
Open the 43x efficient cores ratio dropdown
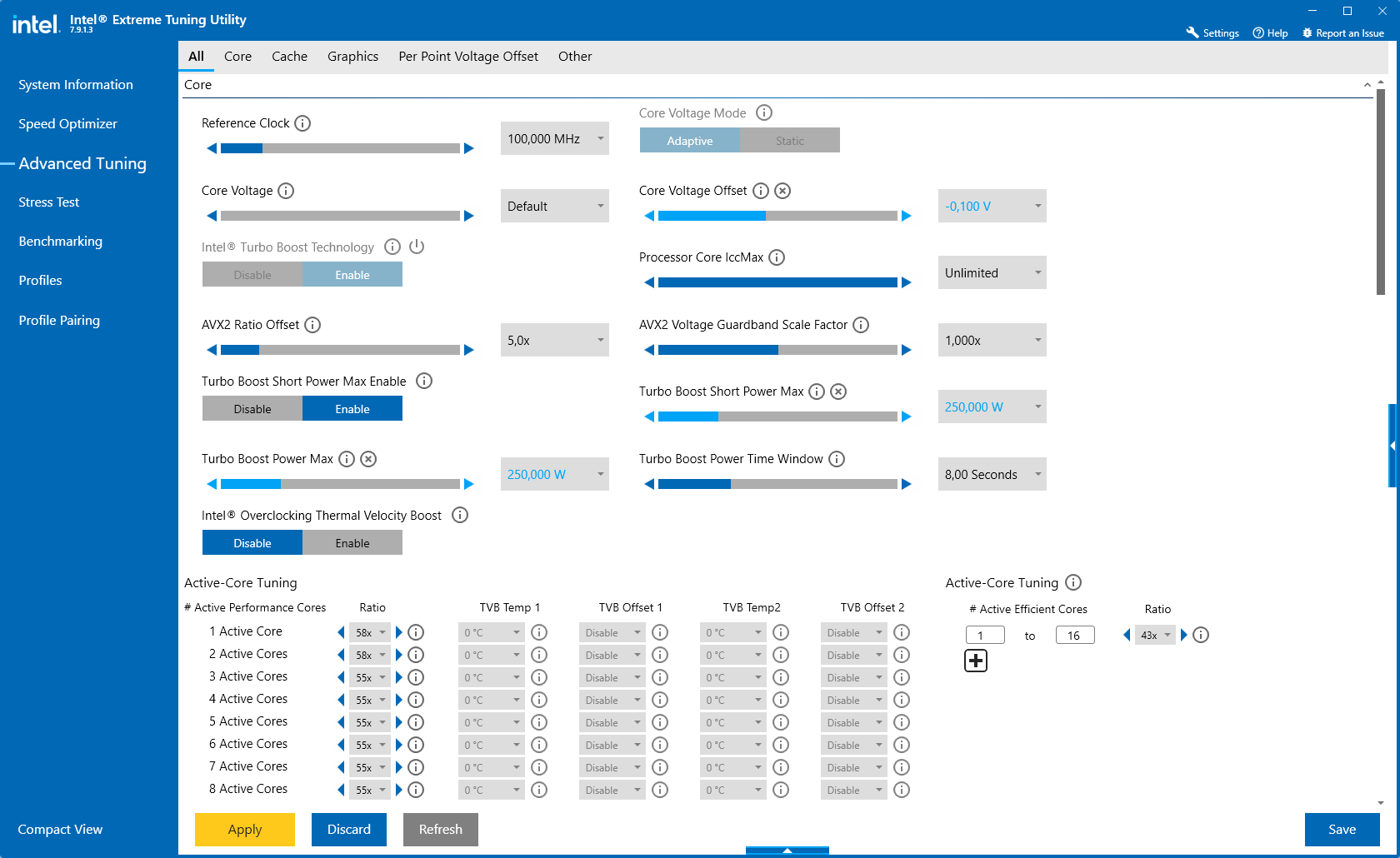coord(1155,635)
